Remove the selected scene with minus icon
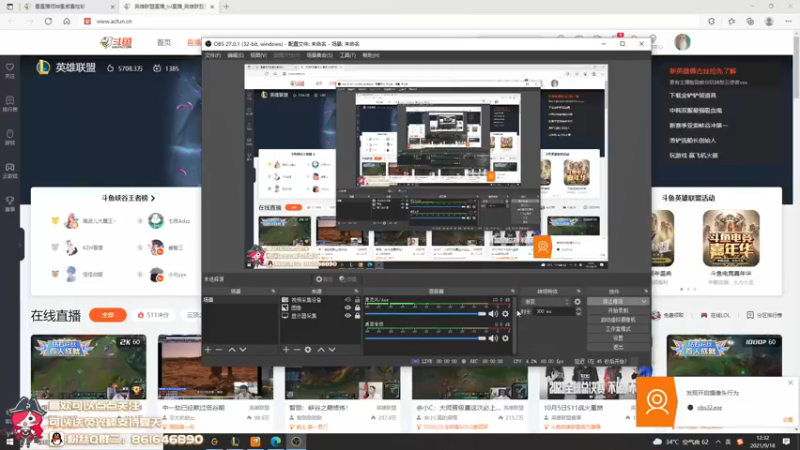 click(x=219, y=349)
